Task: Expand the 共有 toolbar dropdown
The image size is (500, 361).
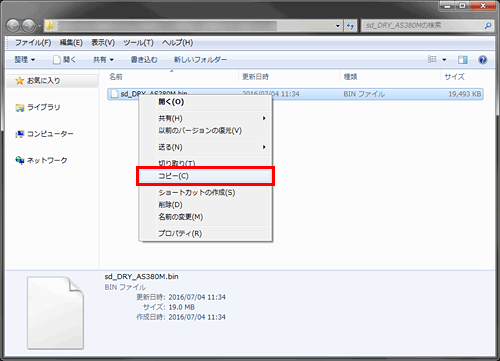Action: tap(103, 60)
